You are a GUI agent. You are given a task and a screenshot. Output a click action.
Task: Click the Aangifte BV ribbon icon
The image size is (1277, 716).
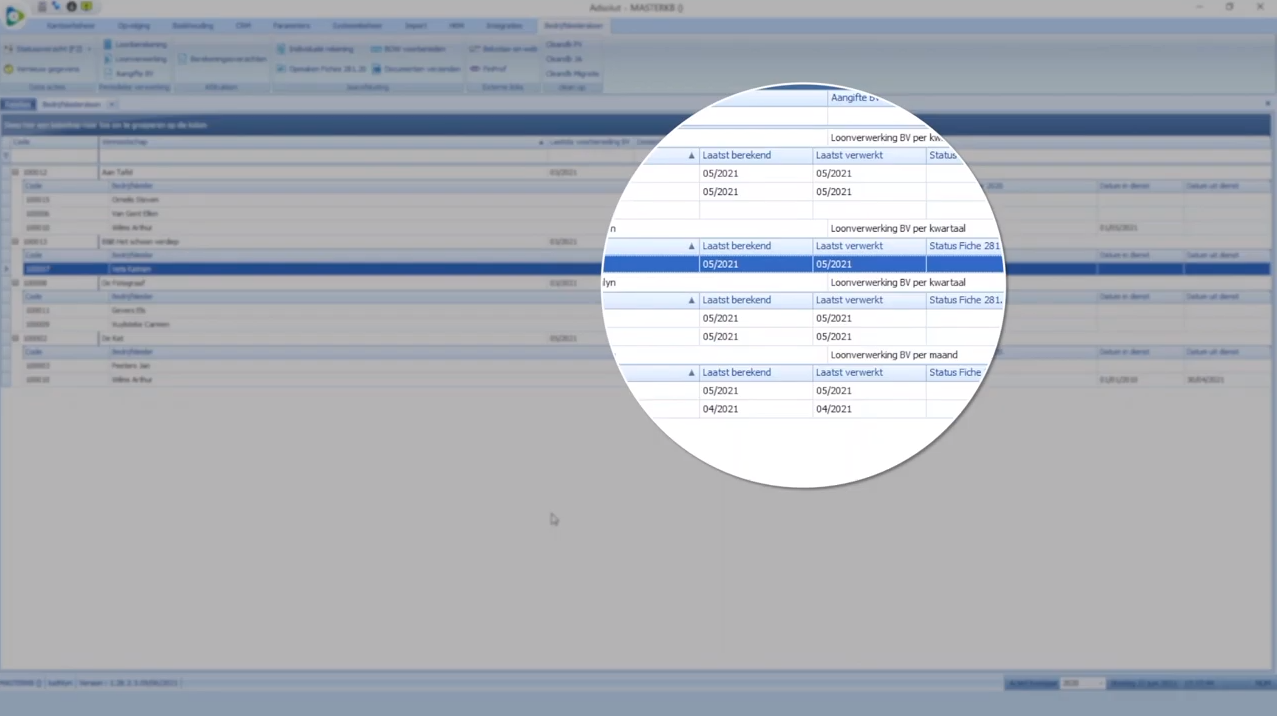tap(108, 73)
